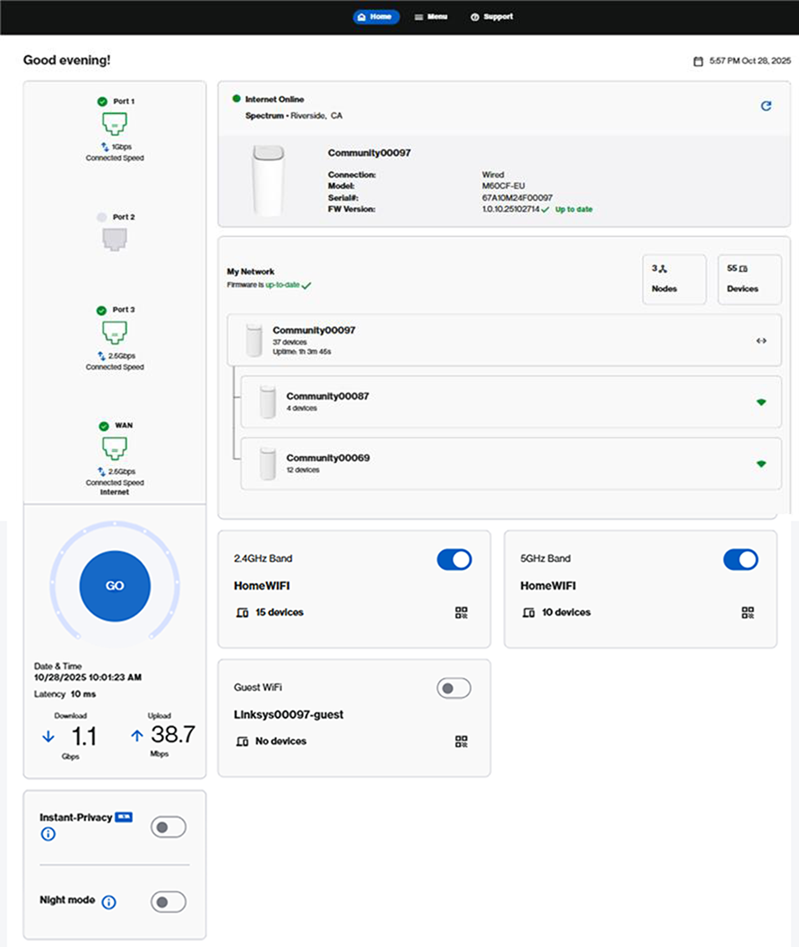Click the 'up-to-date' My Network firmware link
Screen dimensions: 799x947
(x=282, y=284)
